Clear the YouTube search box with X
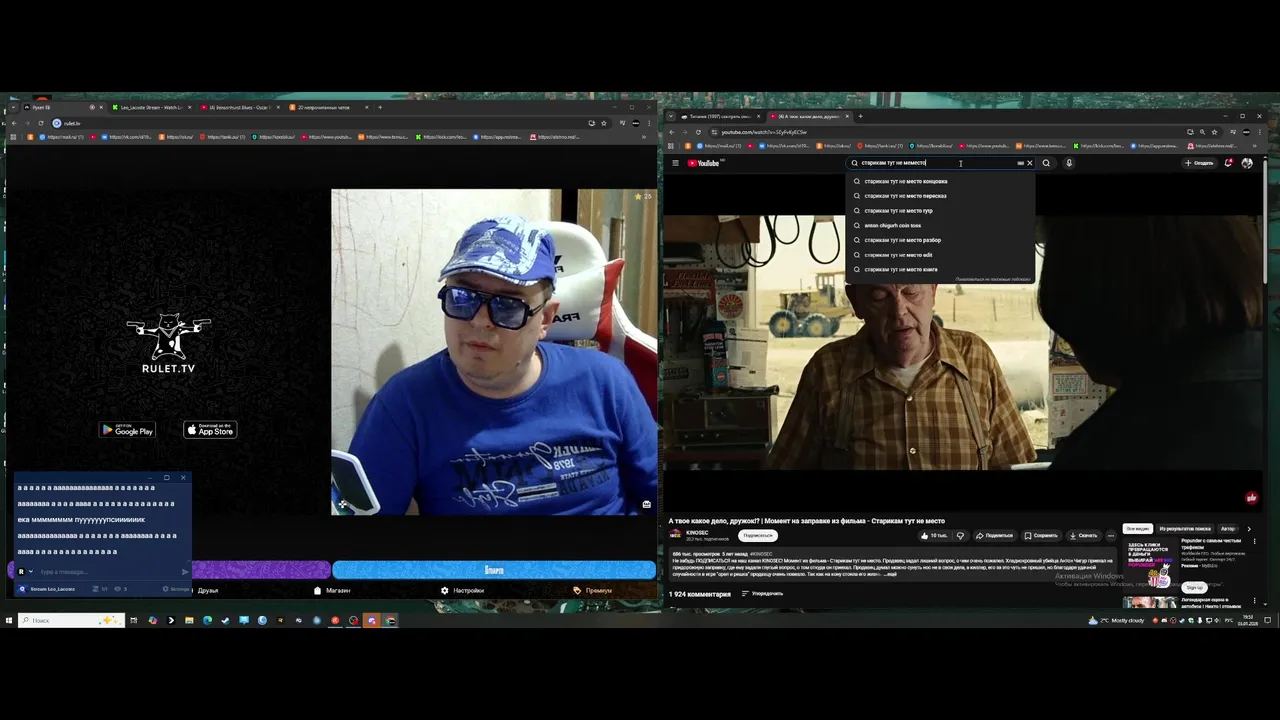This screenshot has width=1280, height=720. tap(1029, 163)
